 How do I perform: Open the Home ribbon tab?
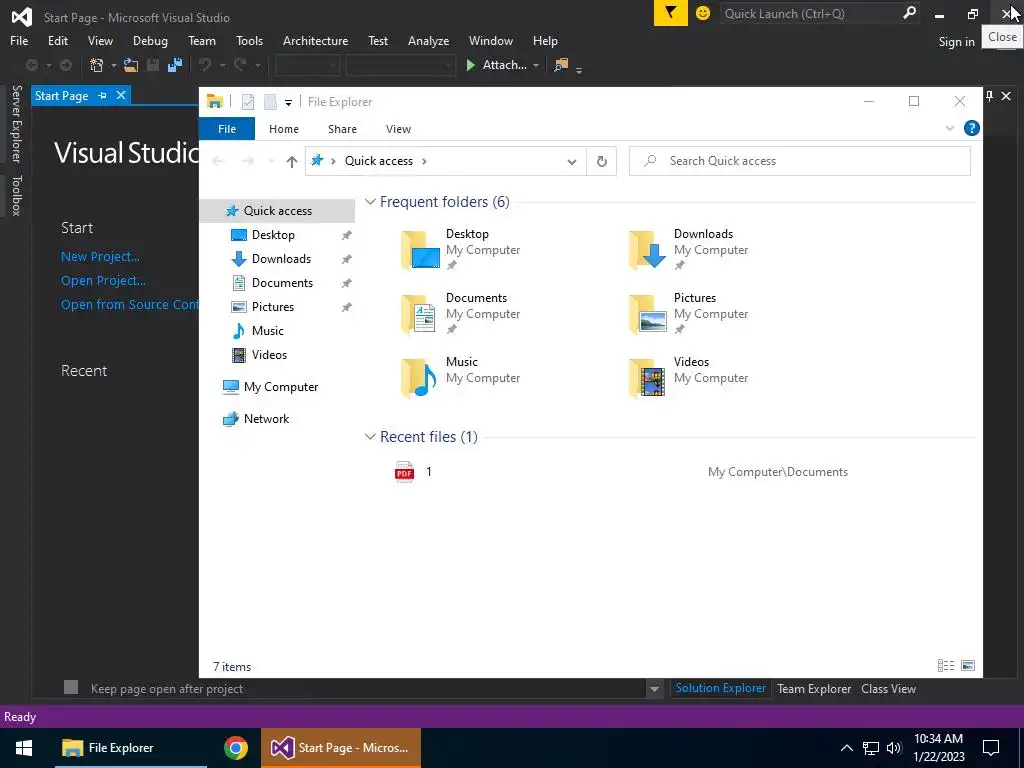click(283, 129)
